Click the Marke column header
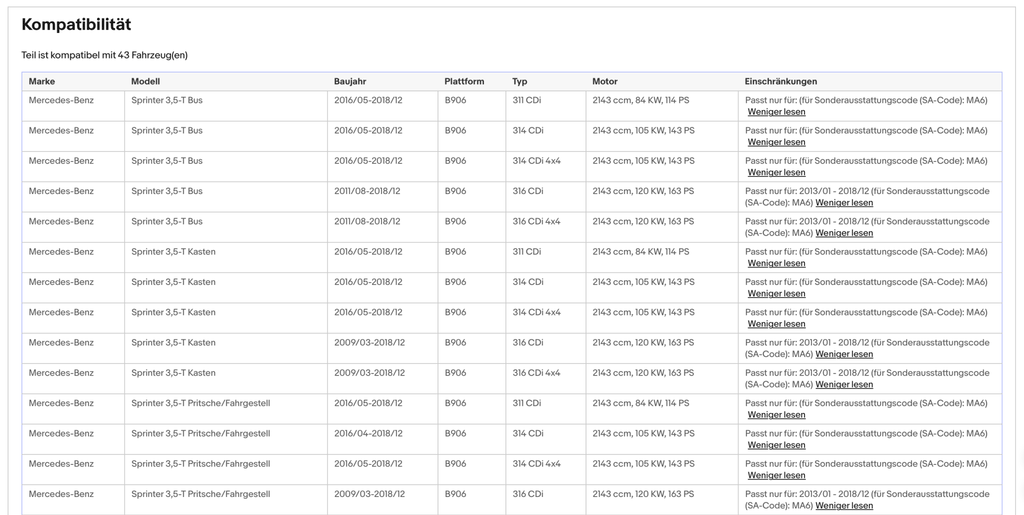The width and height of the screenshot is (1024, 515). (42, 82)
